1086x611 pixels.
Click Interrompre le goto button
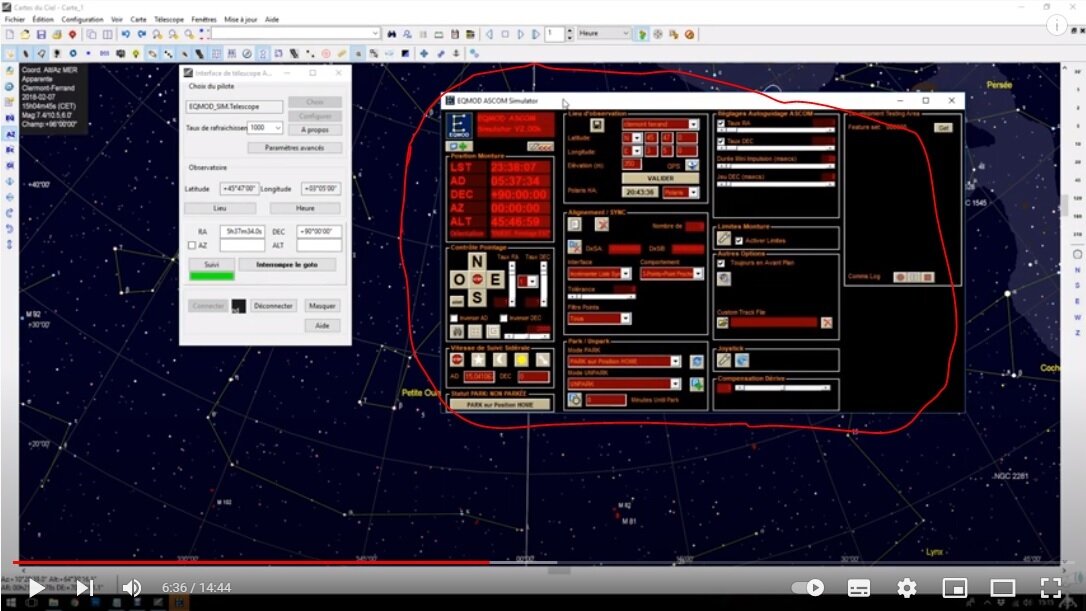(287, 265)
